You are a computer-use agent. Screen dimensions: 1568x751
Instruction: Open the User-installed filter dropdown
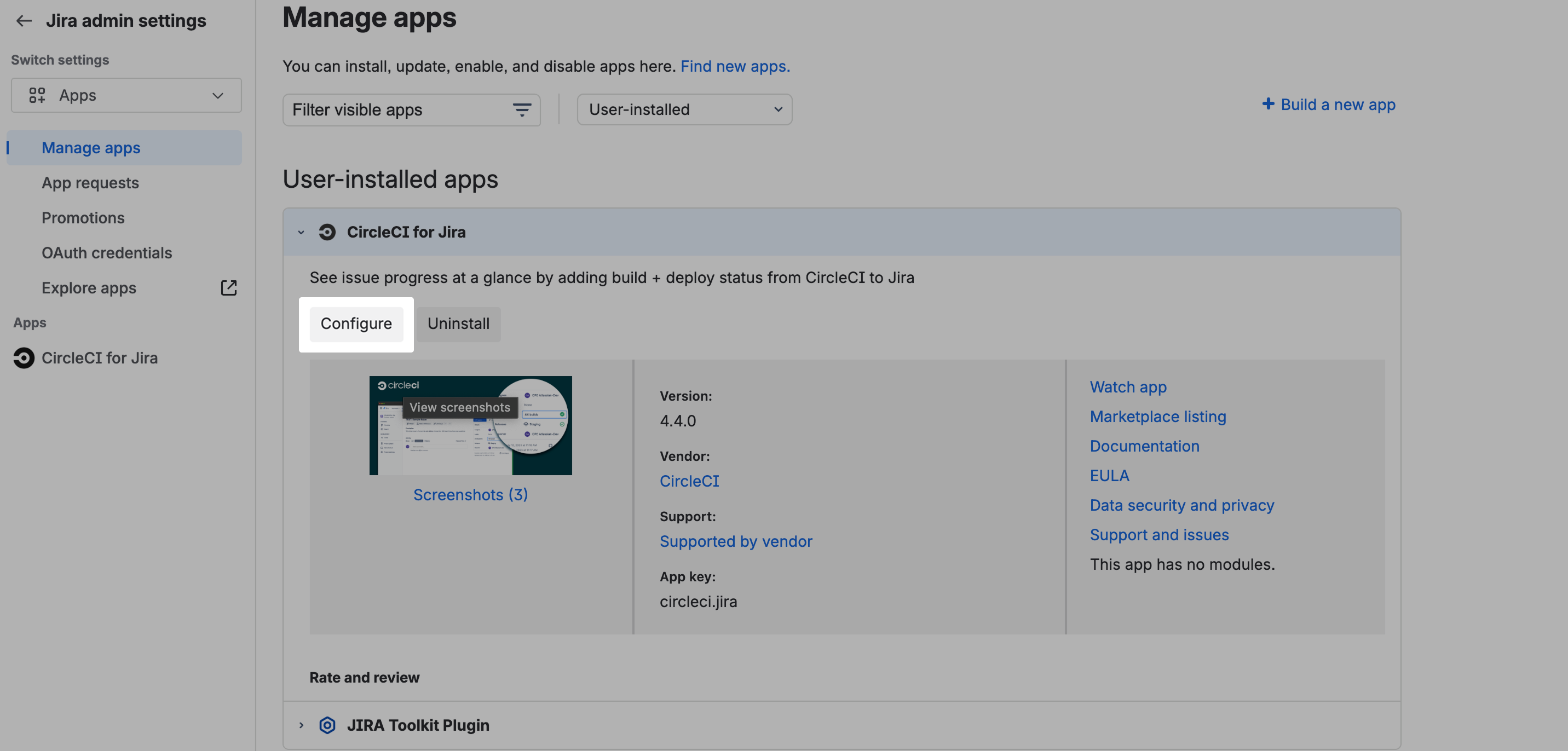tap(684, 109)
